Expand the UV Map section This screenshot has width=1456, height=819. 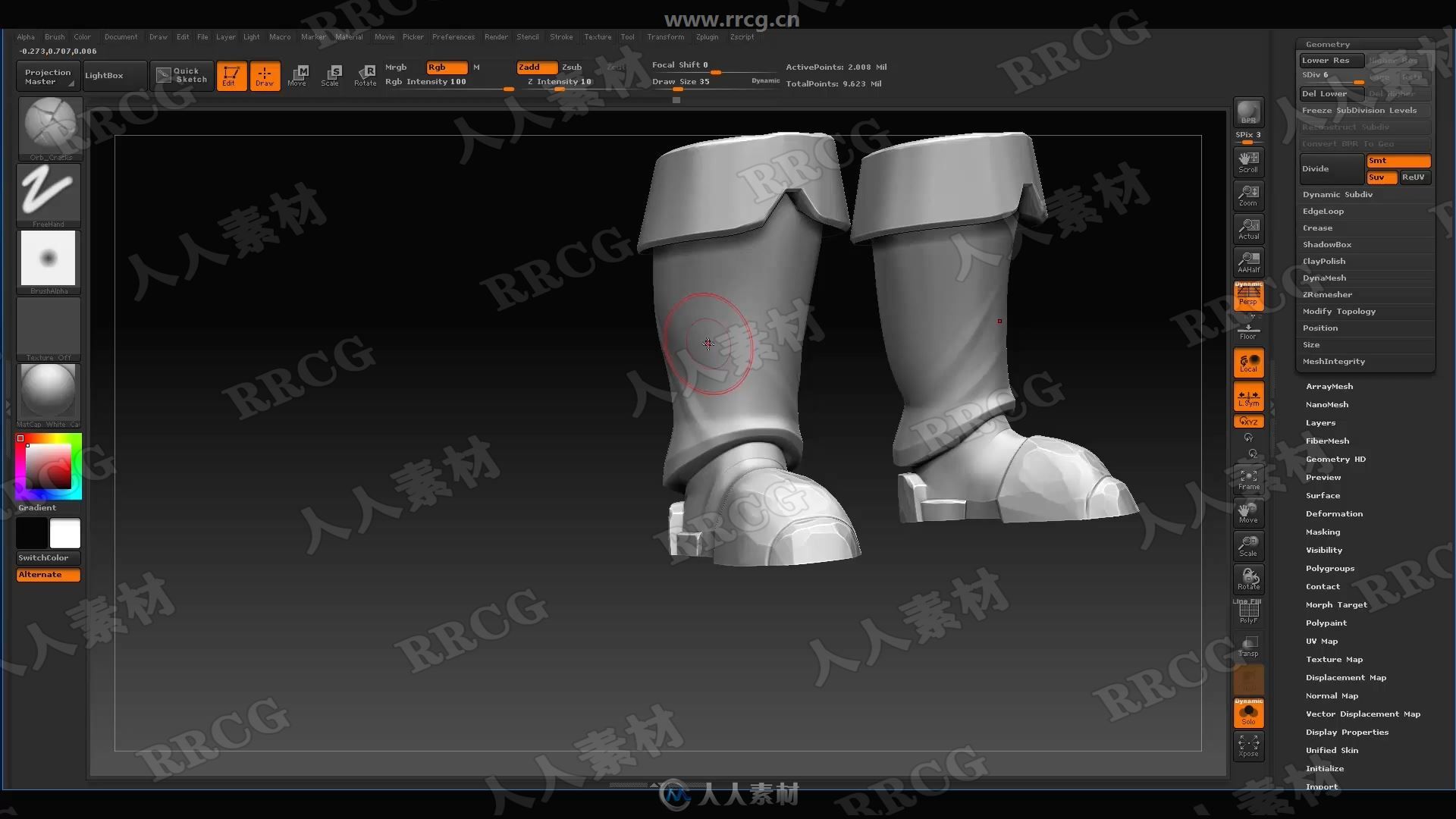pos(1320,640)
